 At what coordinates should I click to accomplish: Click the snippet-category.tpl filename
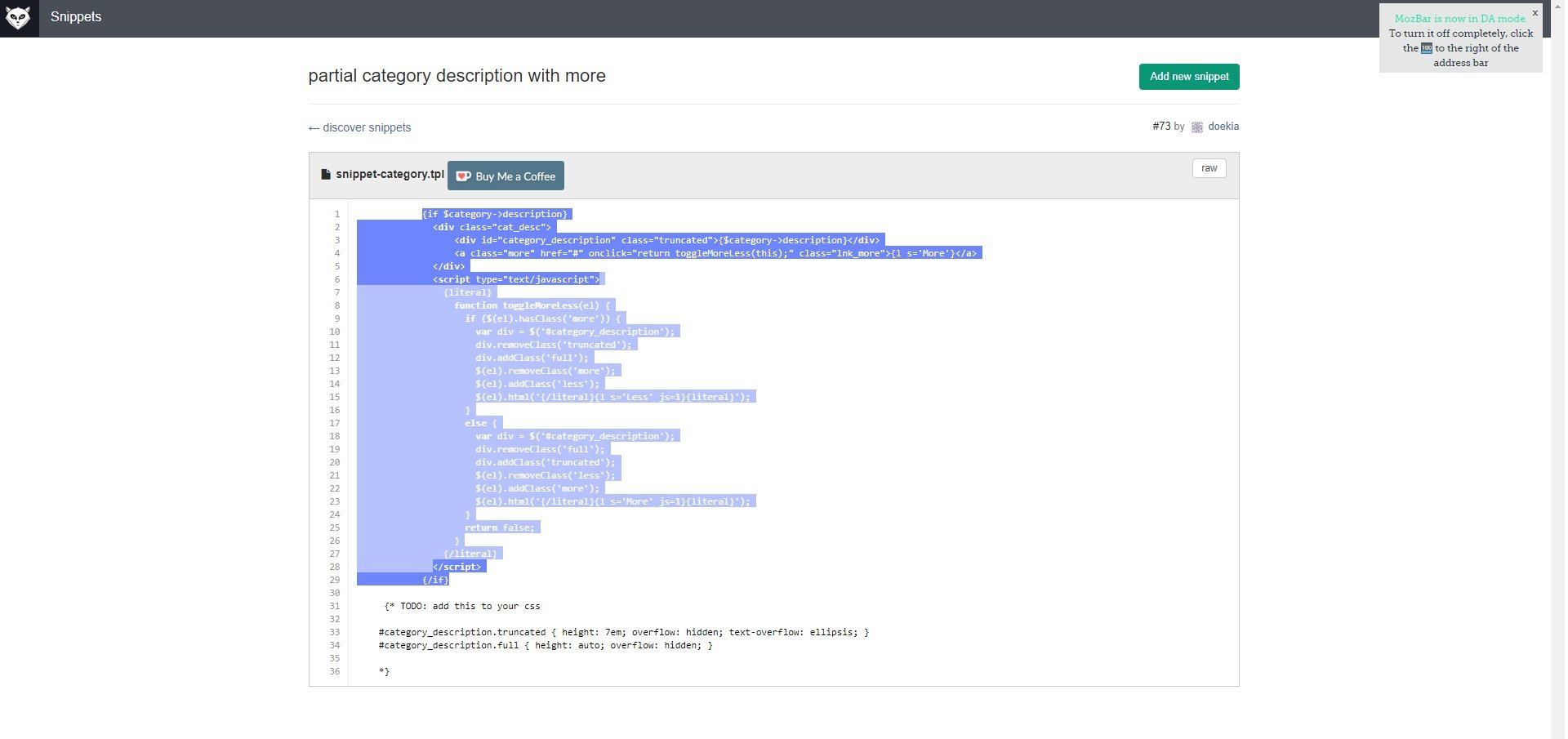tap(390, 175)
